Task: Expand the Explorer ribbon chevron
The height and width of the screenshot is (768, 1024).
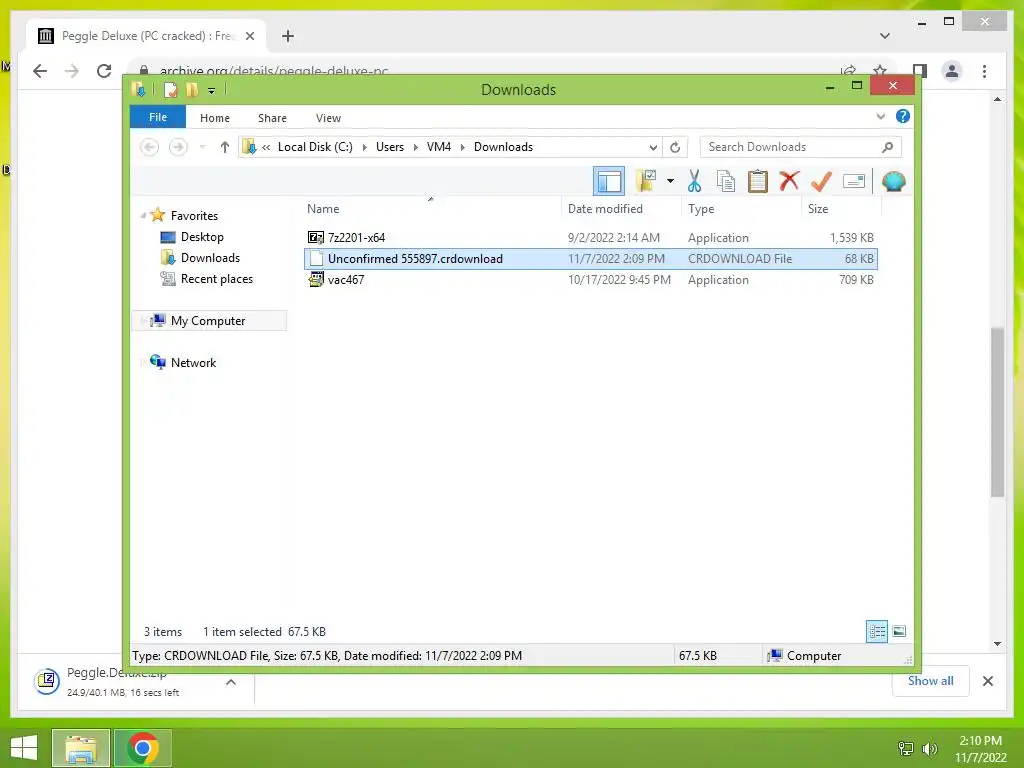Action: [x=880, y=117]
